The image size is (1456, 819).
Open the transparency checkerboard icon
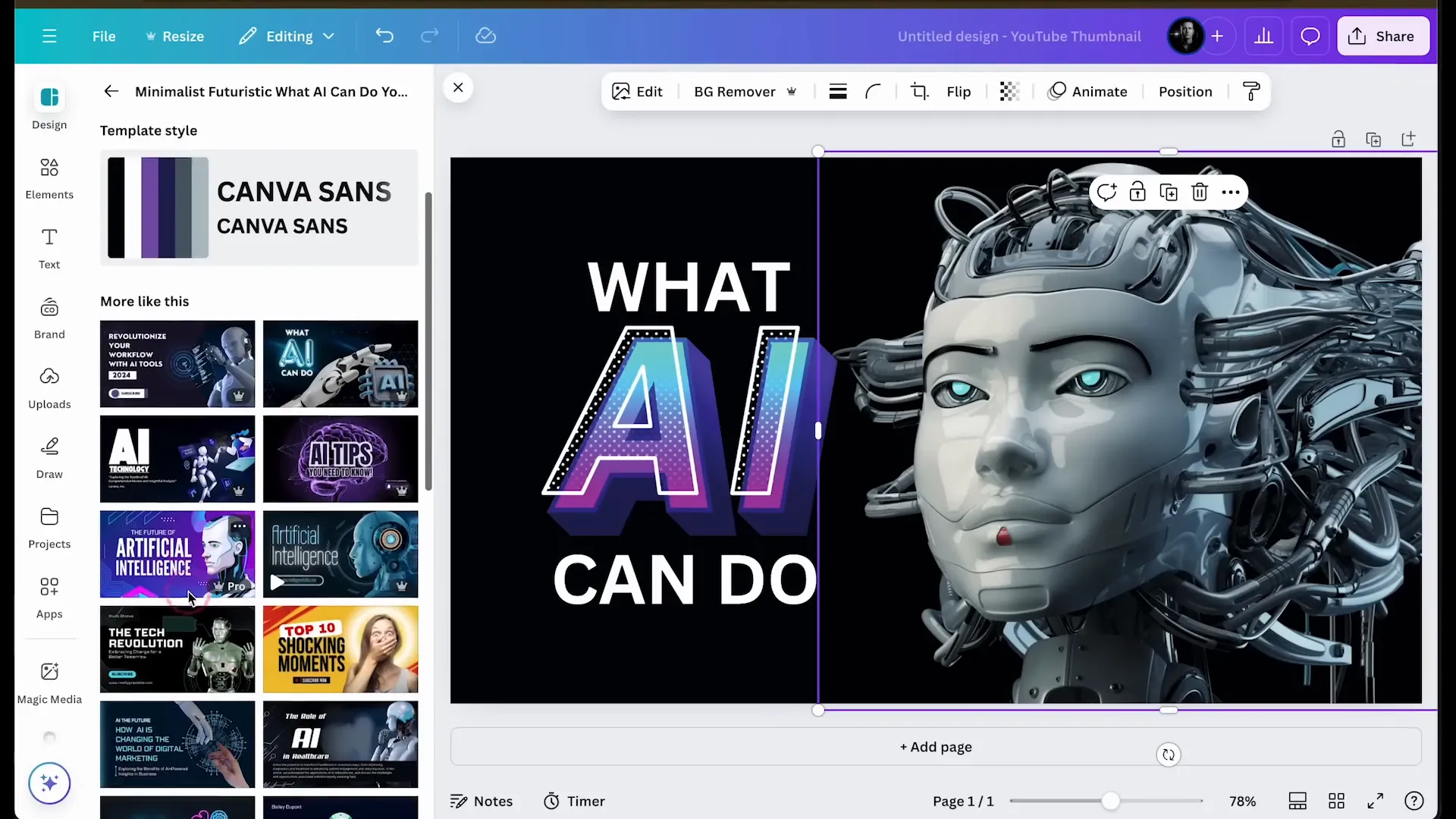click(1009, 92)
